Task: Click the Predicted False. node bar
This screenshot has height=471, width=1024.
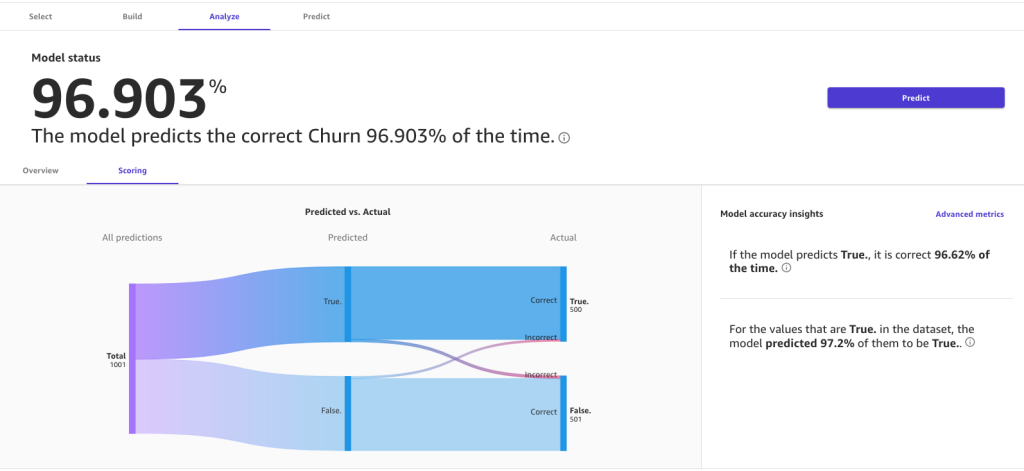Action: pos(347,414)
